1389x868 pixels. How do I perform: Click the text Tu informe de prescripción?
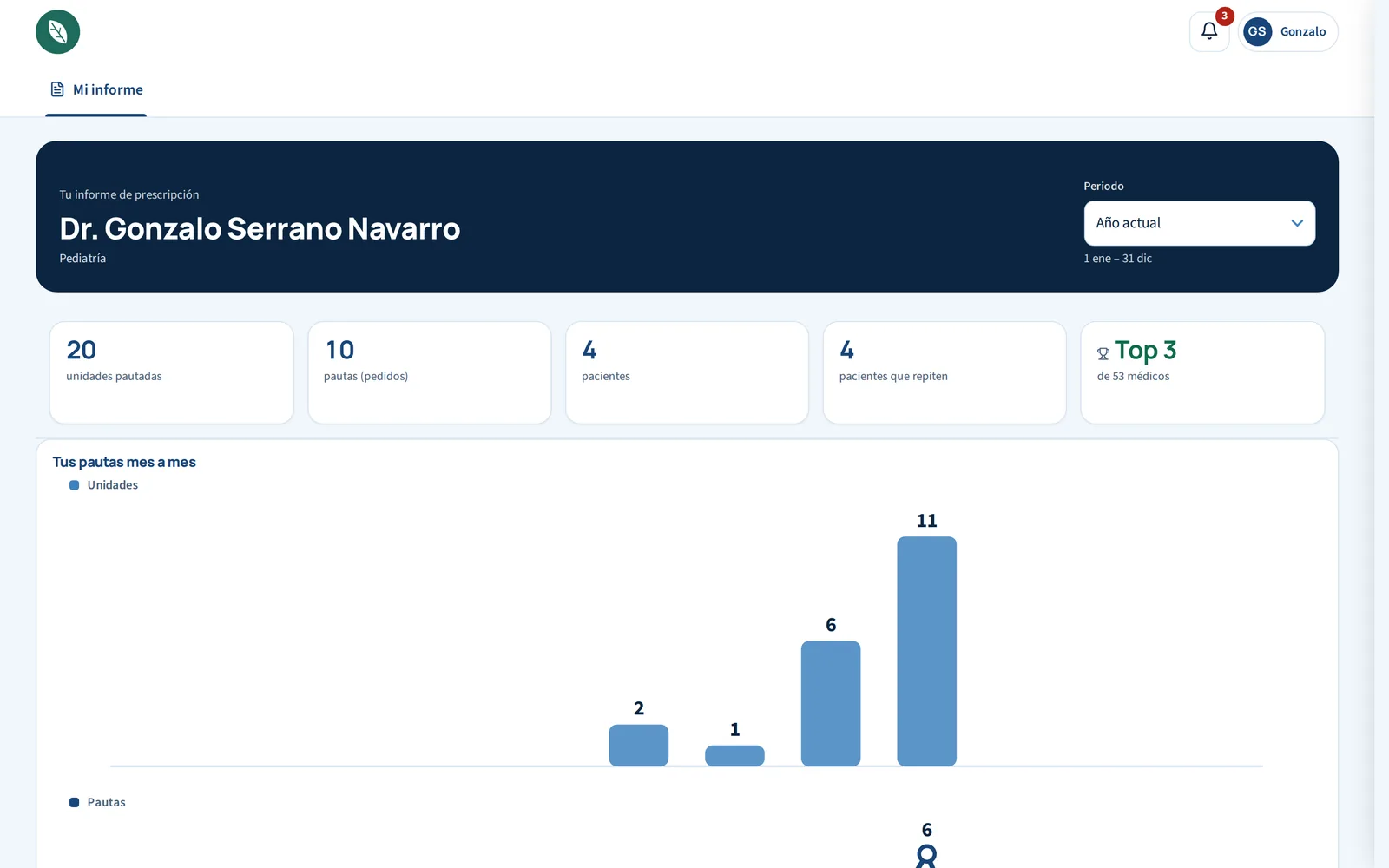[x=129, y=194]
